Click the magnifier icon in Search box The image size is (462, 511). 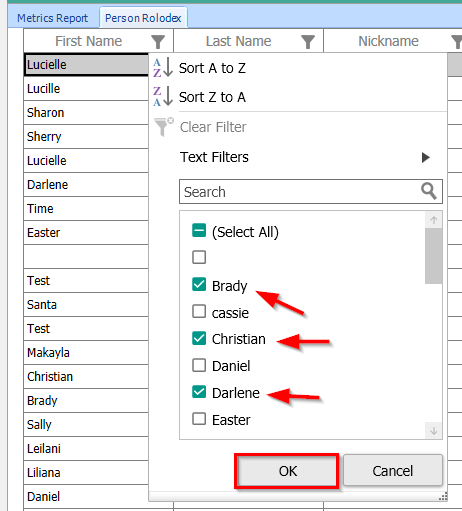429,191
